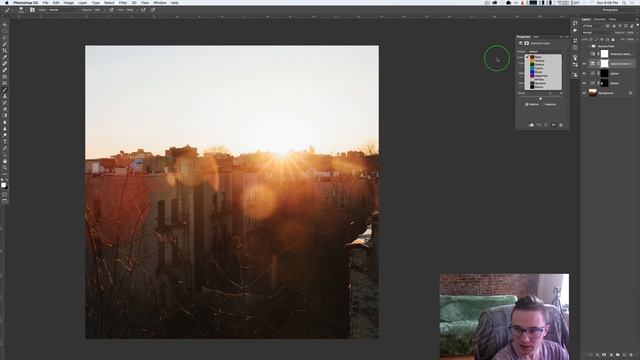Filter layers by adjustment layers icon

click(x=614, y=26)
